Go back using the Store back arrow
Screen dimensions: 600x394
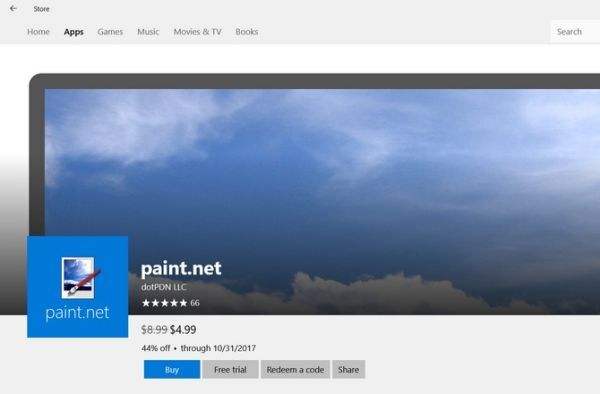coord(13,8)
